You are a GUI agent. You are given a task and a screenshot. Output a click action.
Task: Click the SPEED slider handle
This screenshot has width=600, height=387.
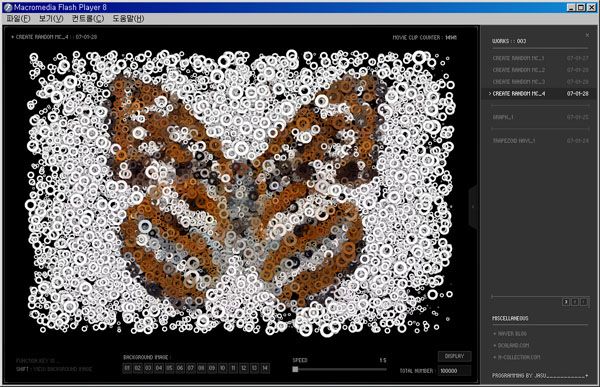pyautogui.click(x=295, y=369)
